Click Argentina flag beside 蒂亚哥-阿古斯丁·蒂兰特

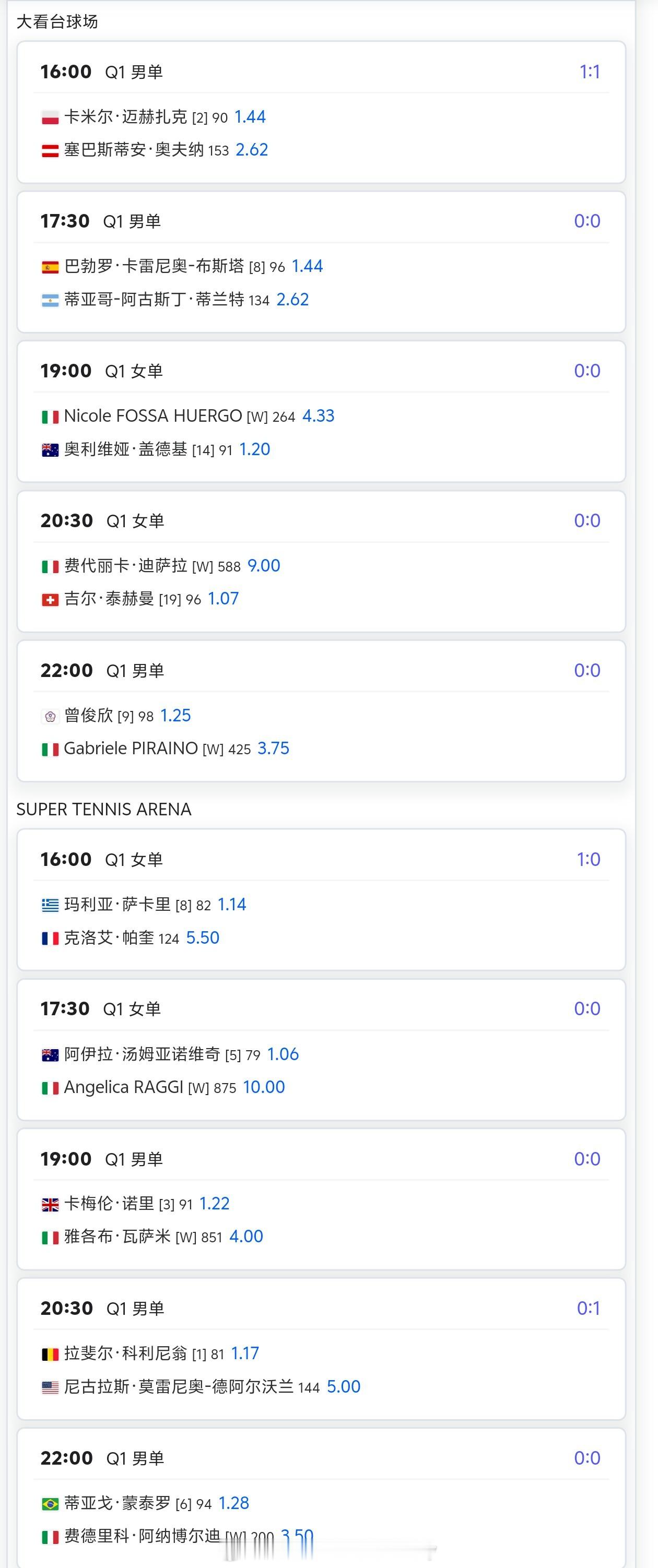[50, 300]
